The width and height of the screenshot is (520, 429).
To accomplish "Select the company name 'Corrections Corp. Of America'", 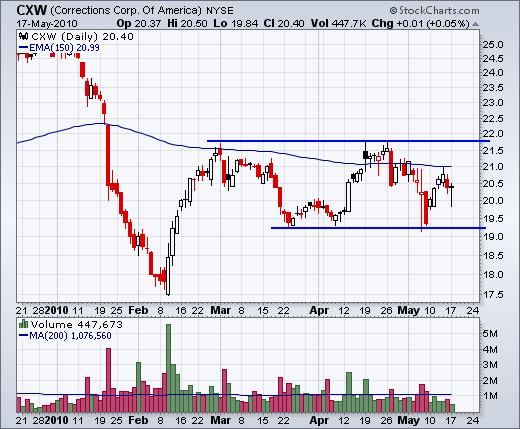I will click(x=126, y=11).
